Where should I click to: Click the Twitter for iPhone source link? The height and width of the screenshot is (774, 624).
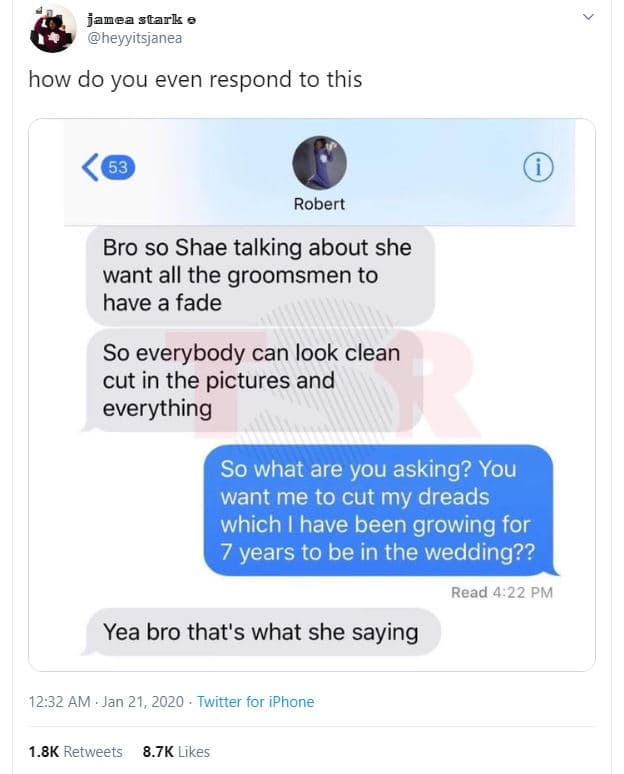click(x=256, y=701)
